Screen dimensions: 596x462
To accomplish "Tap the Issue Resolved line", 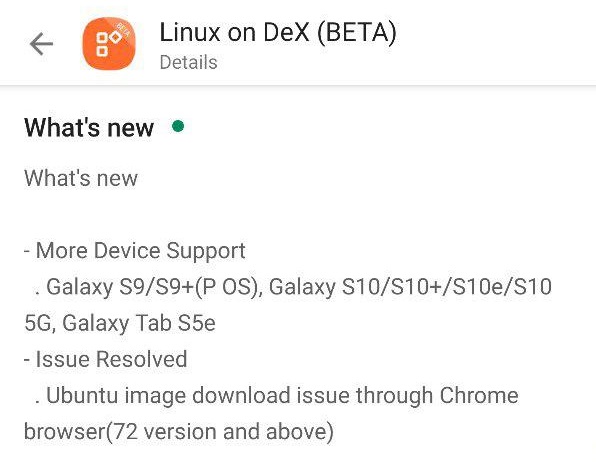I will [x=105, y=359].
